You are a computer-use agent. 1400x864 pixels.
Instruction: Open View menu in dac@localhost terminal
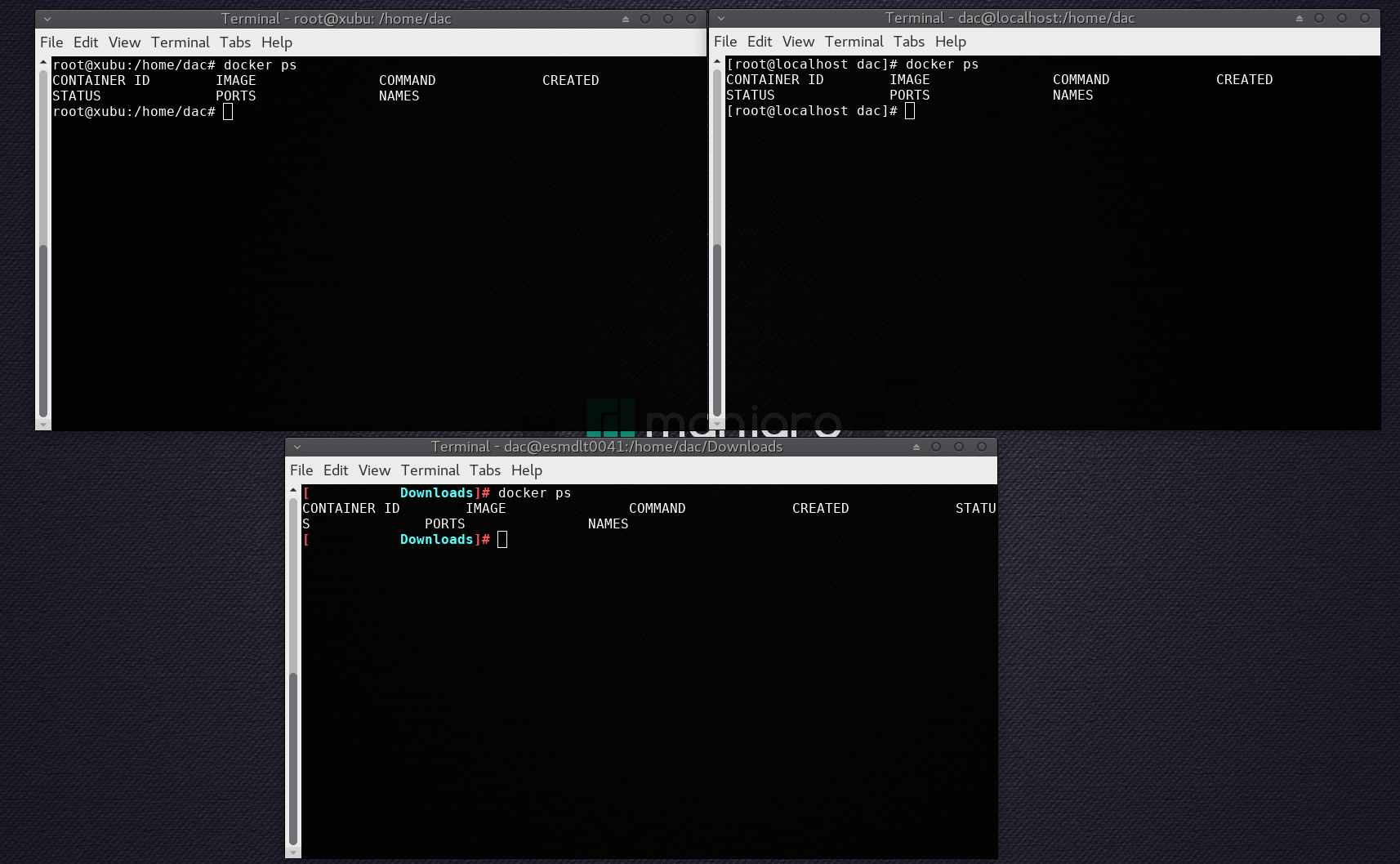[798, 42]
